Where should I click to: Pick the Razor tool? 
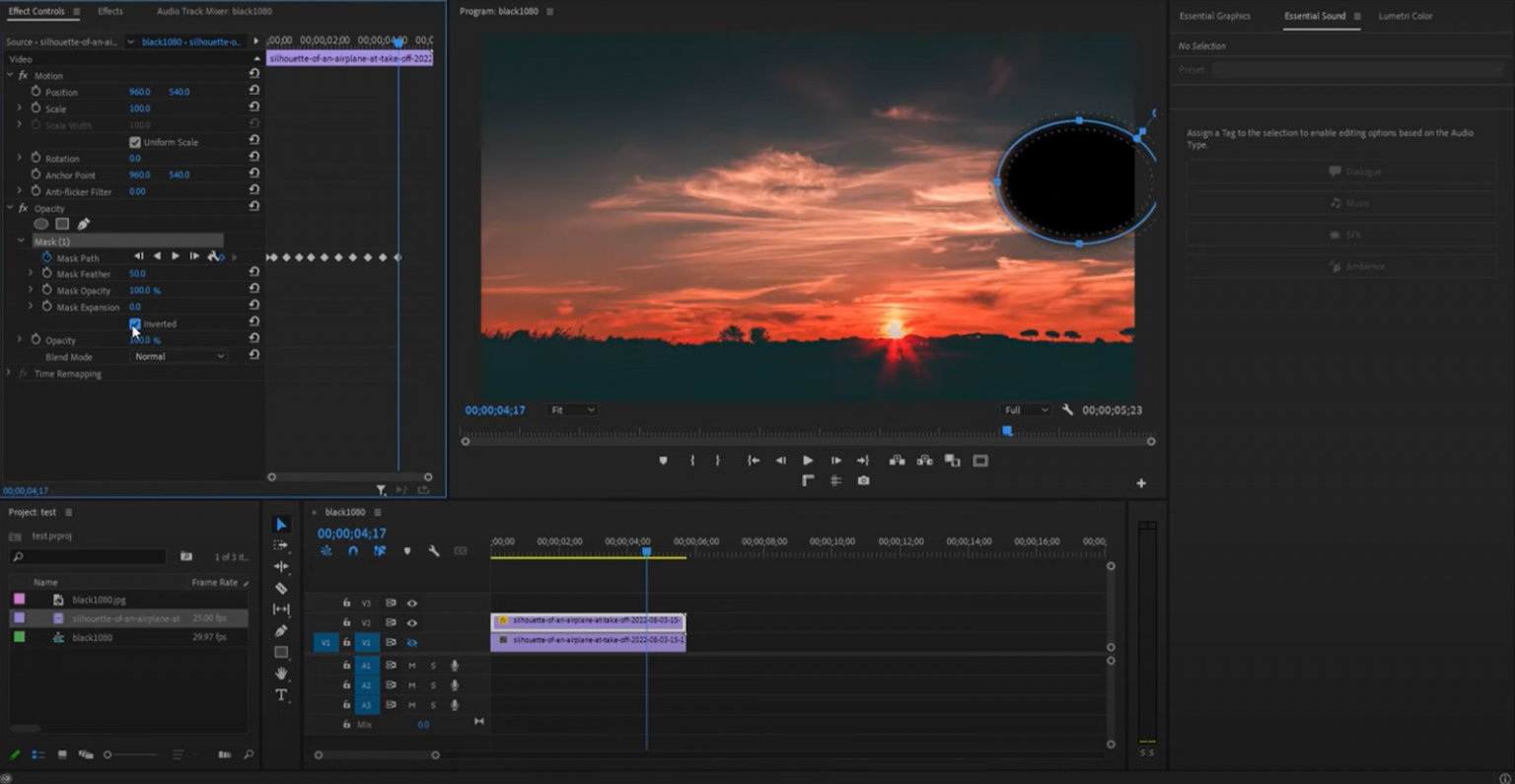pyautogui.click(x=281, y=588)
